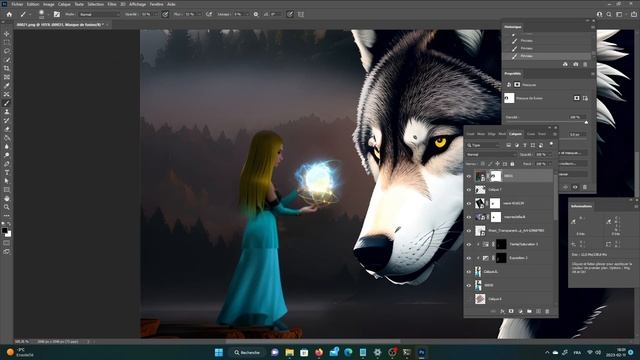
Task: Open the Historique panel menu
Action: 593,27
